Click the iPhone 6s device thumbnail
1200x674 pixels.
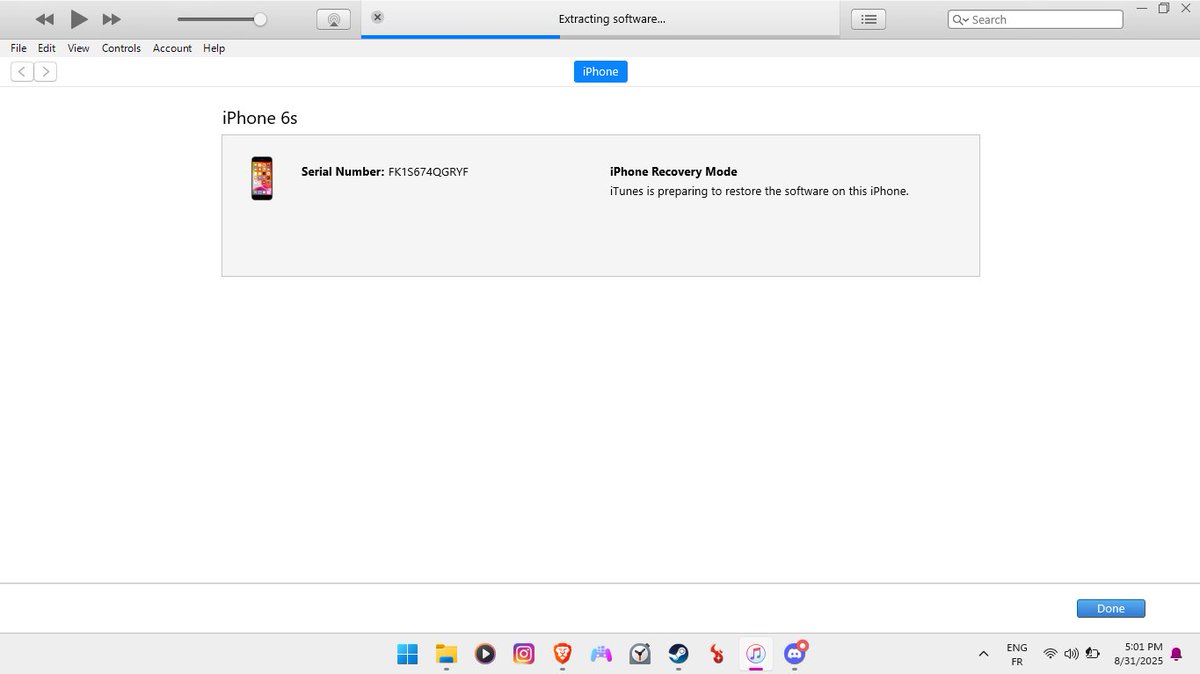(262, 178)
